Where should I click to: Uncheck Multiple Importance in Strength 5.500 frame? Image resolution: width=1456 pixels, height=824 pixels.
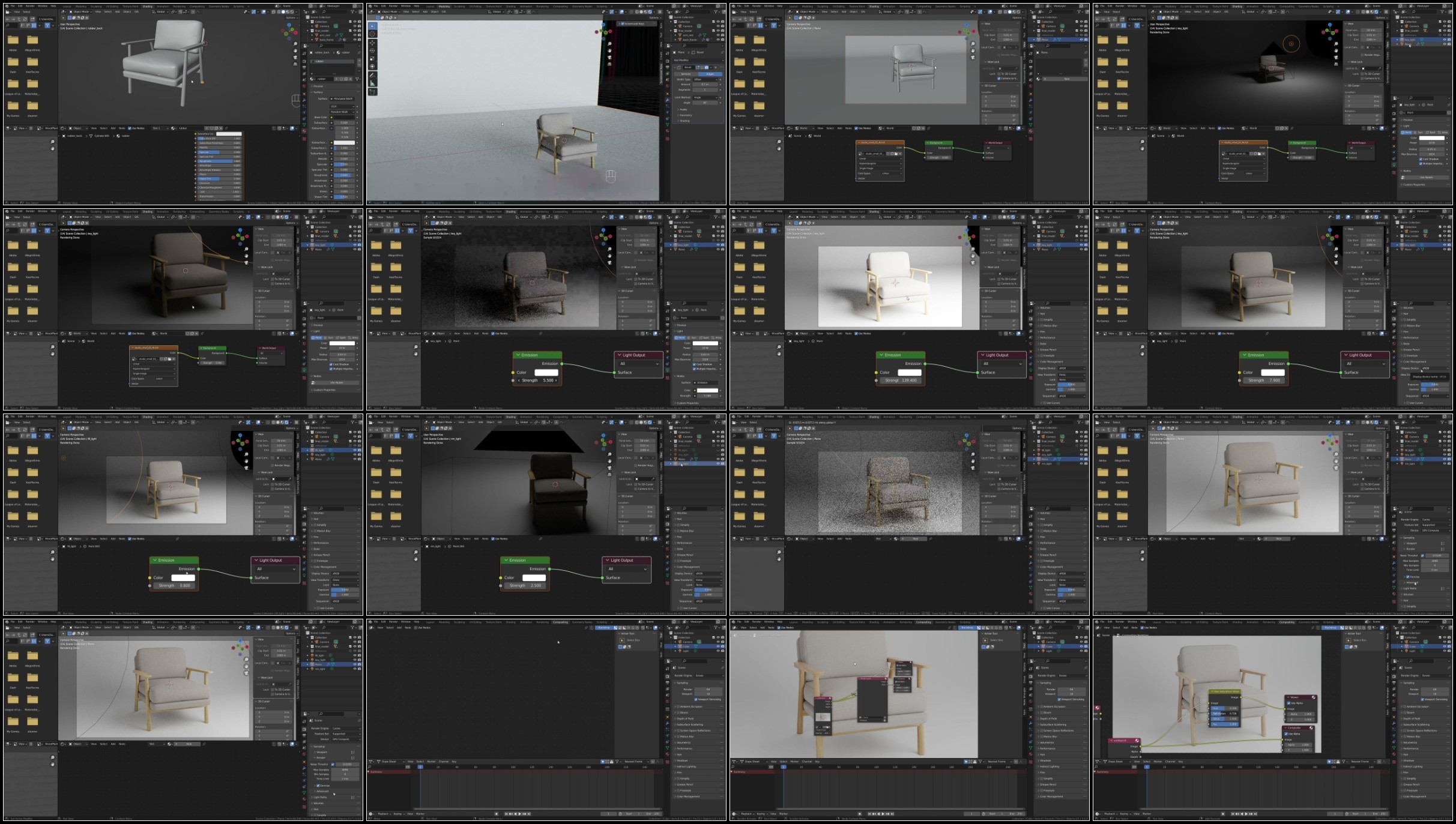[694, 369]
